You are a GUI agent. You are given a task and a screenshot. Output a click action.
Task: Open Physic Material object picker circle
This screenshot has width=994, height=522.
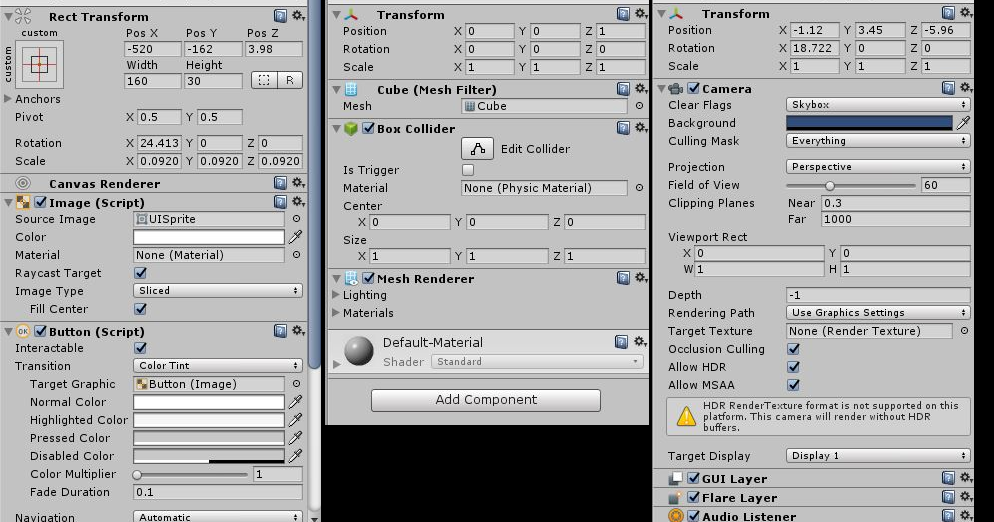point(640,188)
